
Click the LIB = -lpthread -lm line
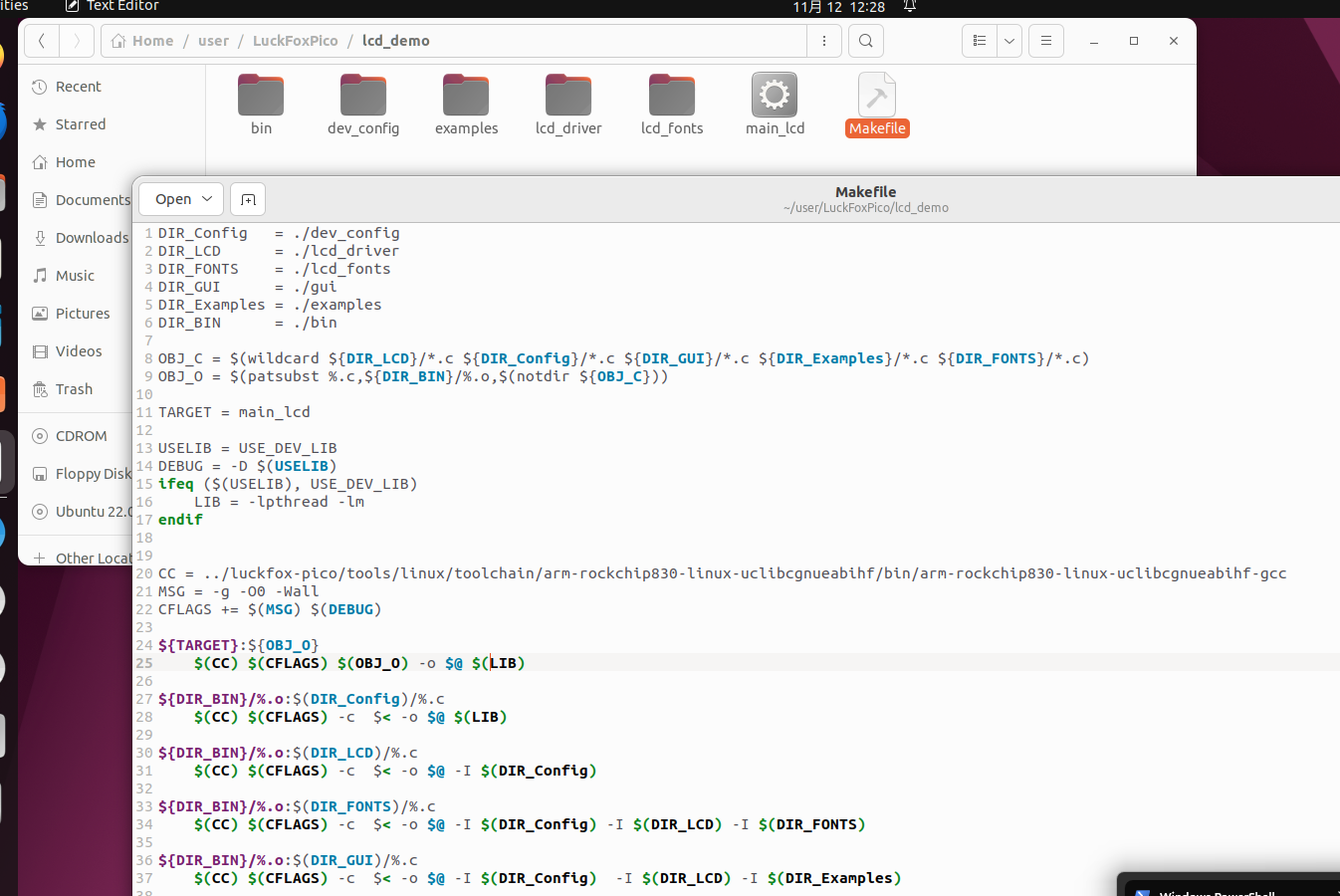click(279, 502)
